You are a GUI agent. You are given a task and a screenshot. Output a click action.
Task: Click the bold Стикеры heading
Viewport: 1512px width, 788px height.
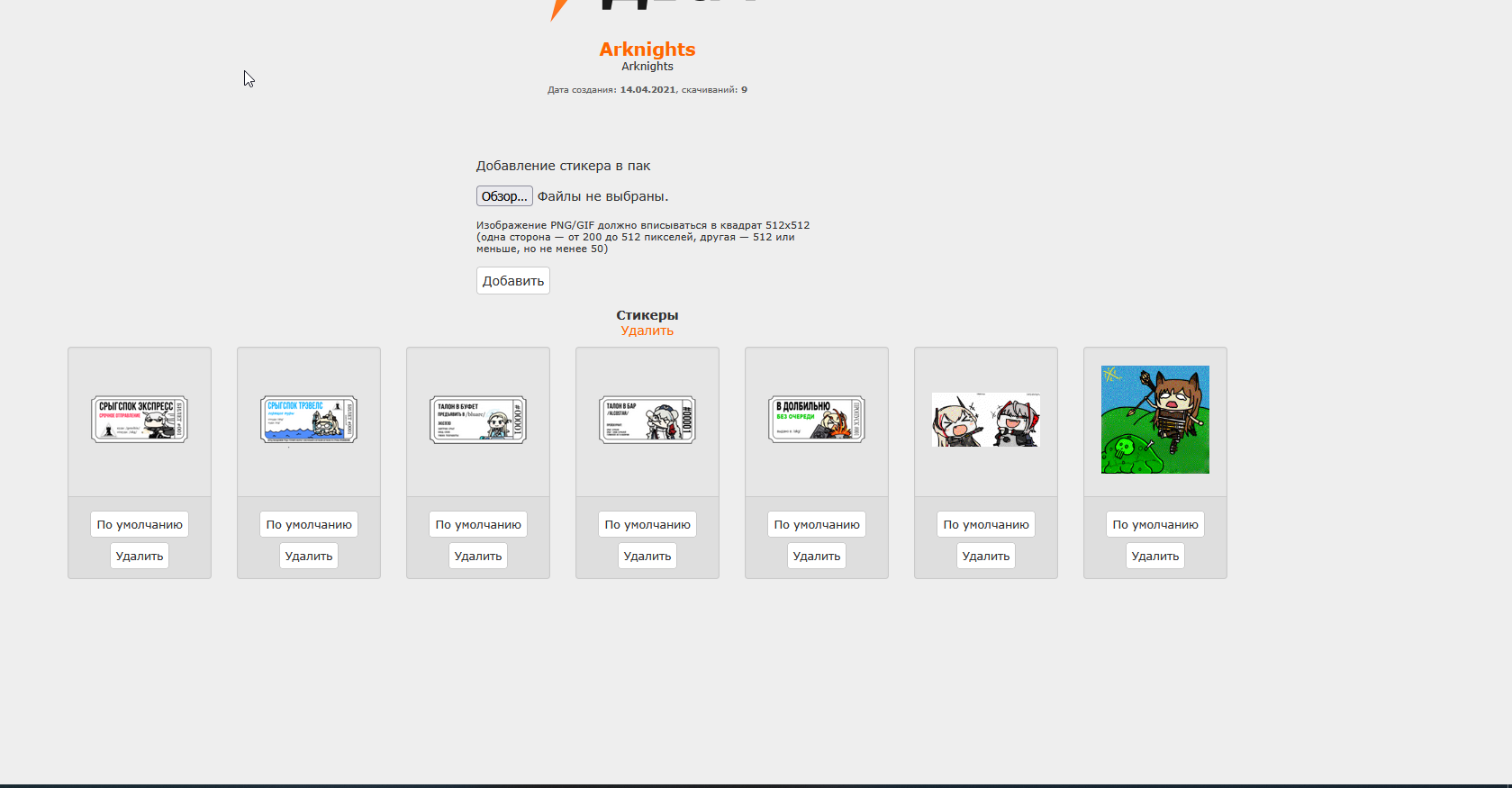tap(647, 315)
